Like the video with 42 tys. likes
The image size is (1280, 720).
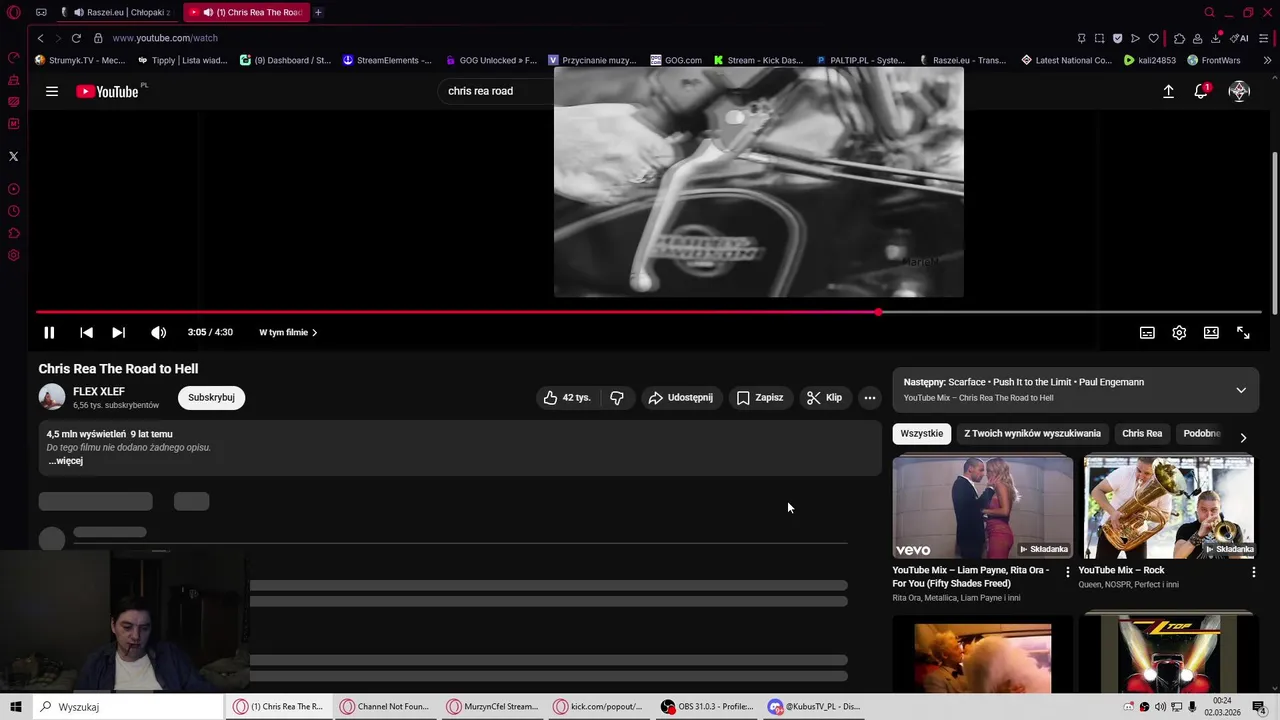click(567, 397)
